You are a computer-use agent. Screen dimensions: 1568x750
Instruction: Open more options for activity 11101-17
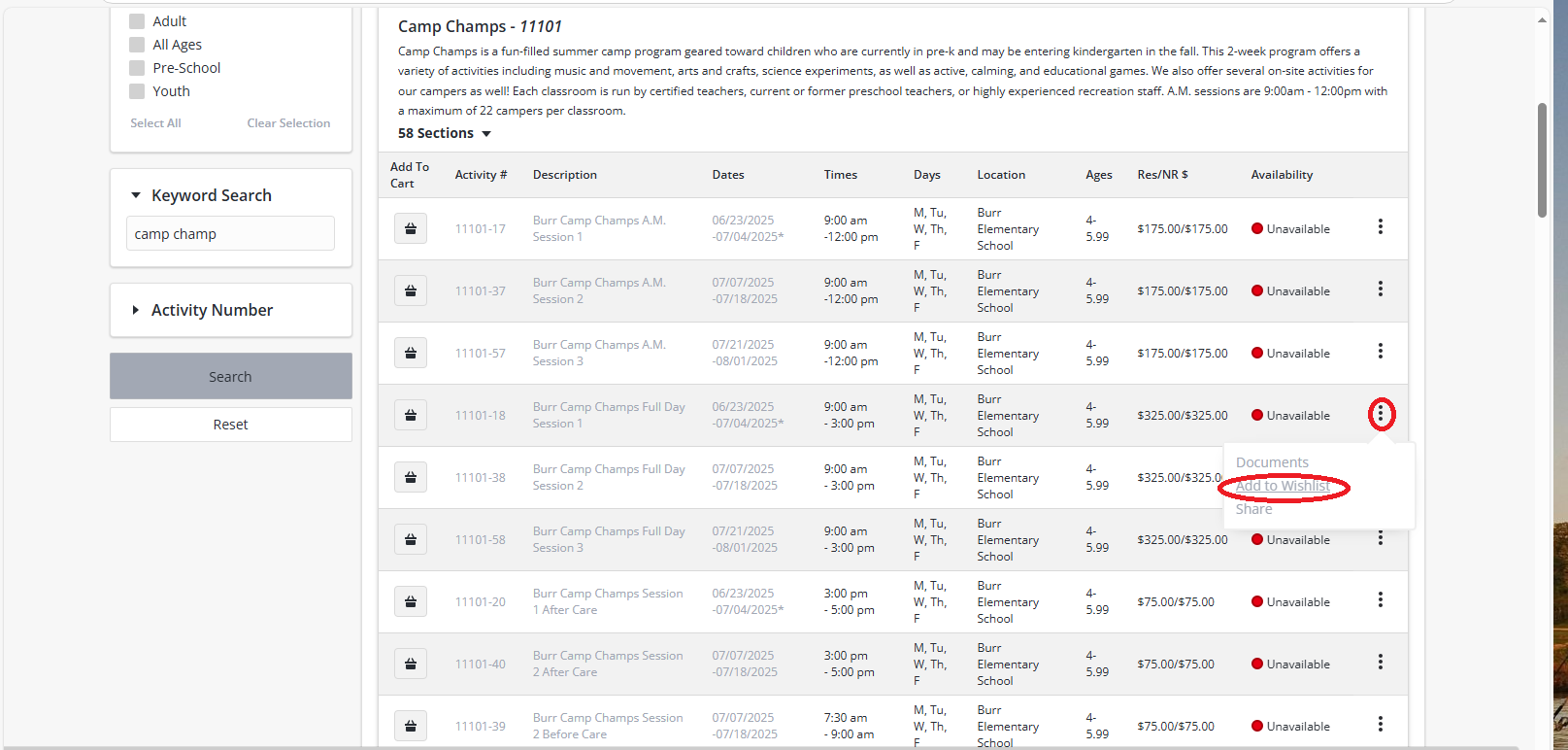(1380, 227)
